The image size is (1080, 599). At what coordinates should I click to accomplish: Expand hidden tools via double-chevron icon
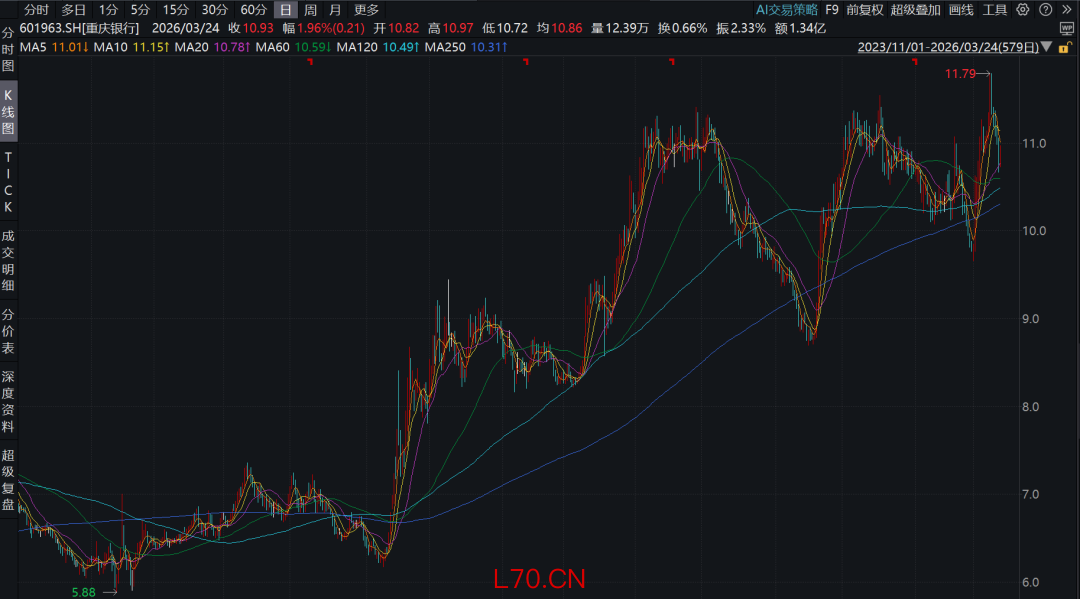pyautogui.click(x=1067, y=9)
